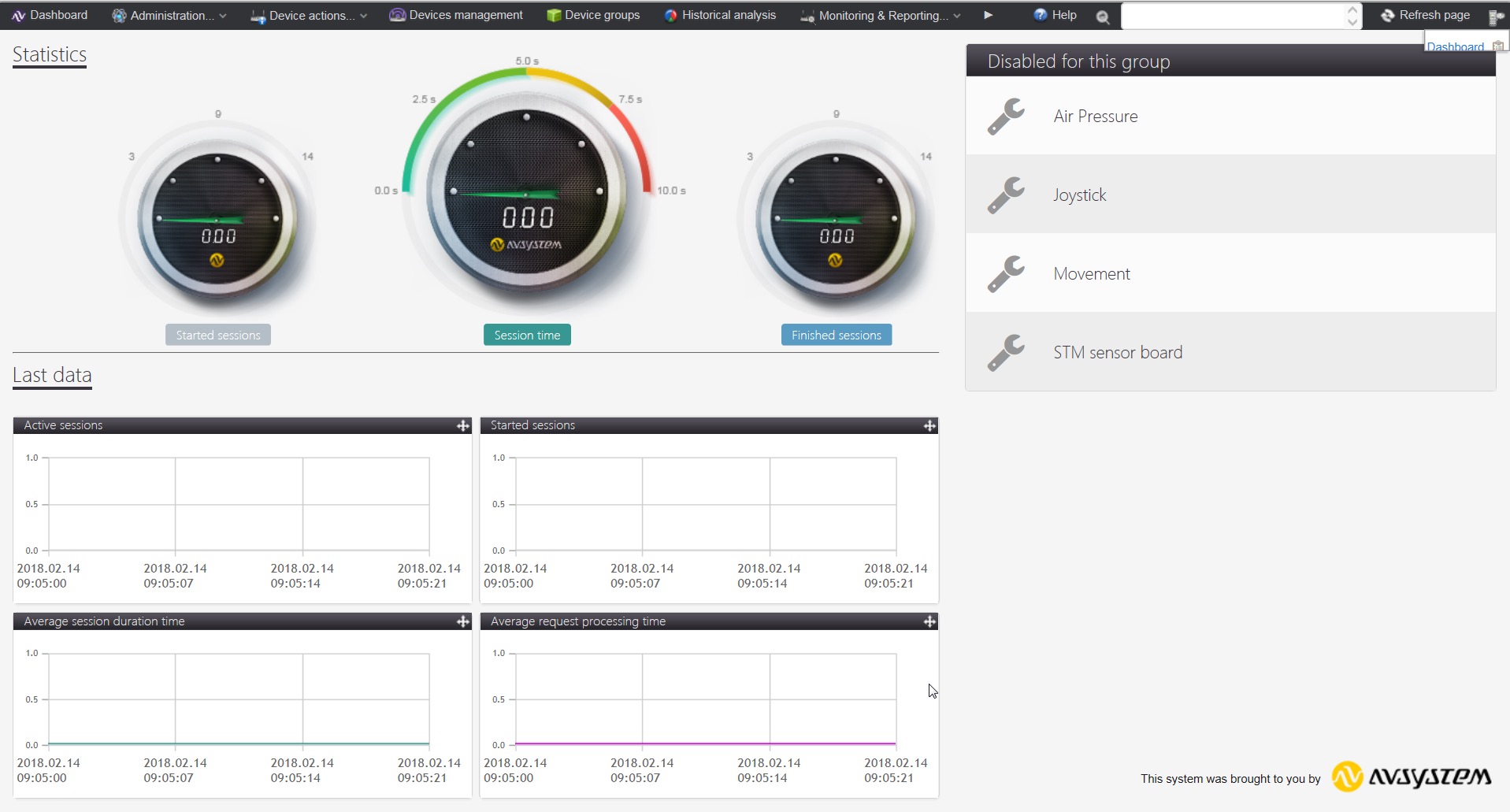1510x812 pixels.
Task: Expand the Started sessions chart panel
Action: [929, 426]
